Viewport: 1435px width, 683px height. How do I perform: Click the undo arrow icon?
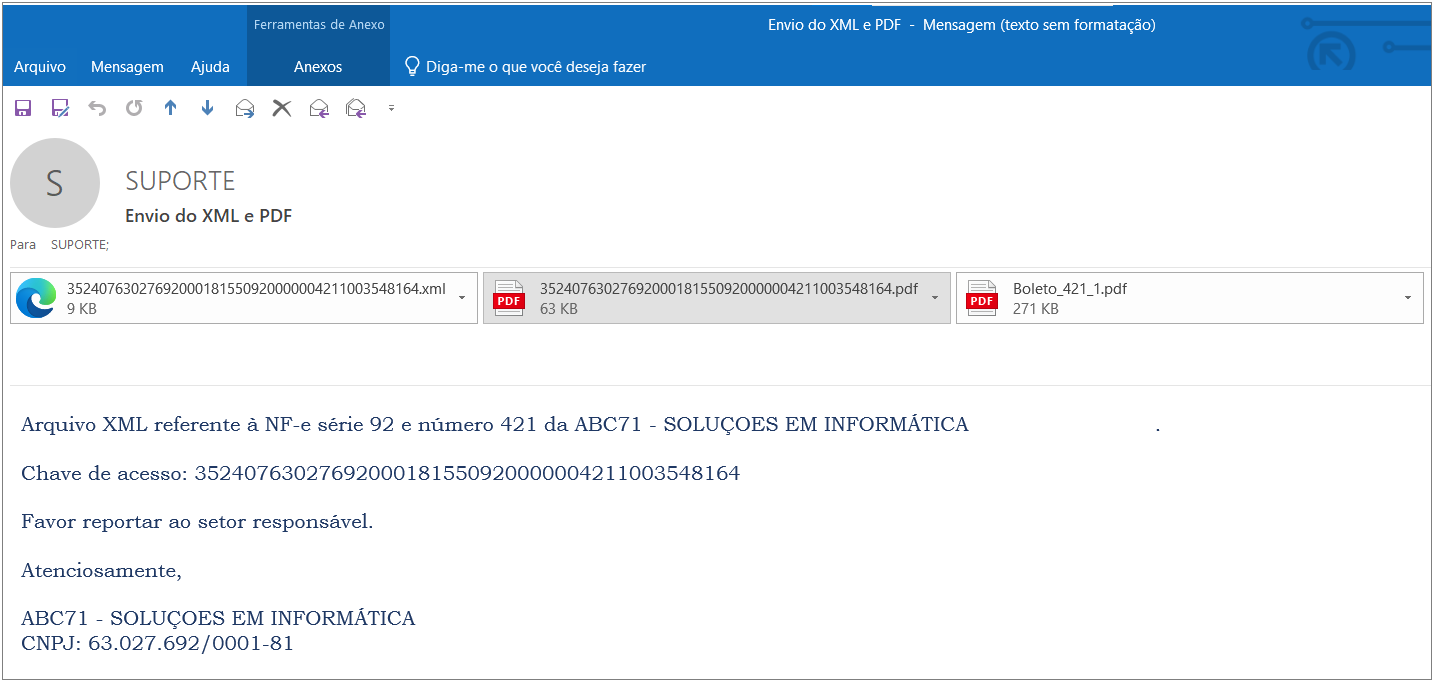click(x=97, y=108)
